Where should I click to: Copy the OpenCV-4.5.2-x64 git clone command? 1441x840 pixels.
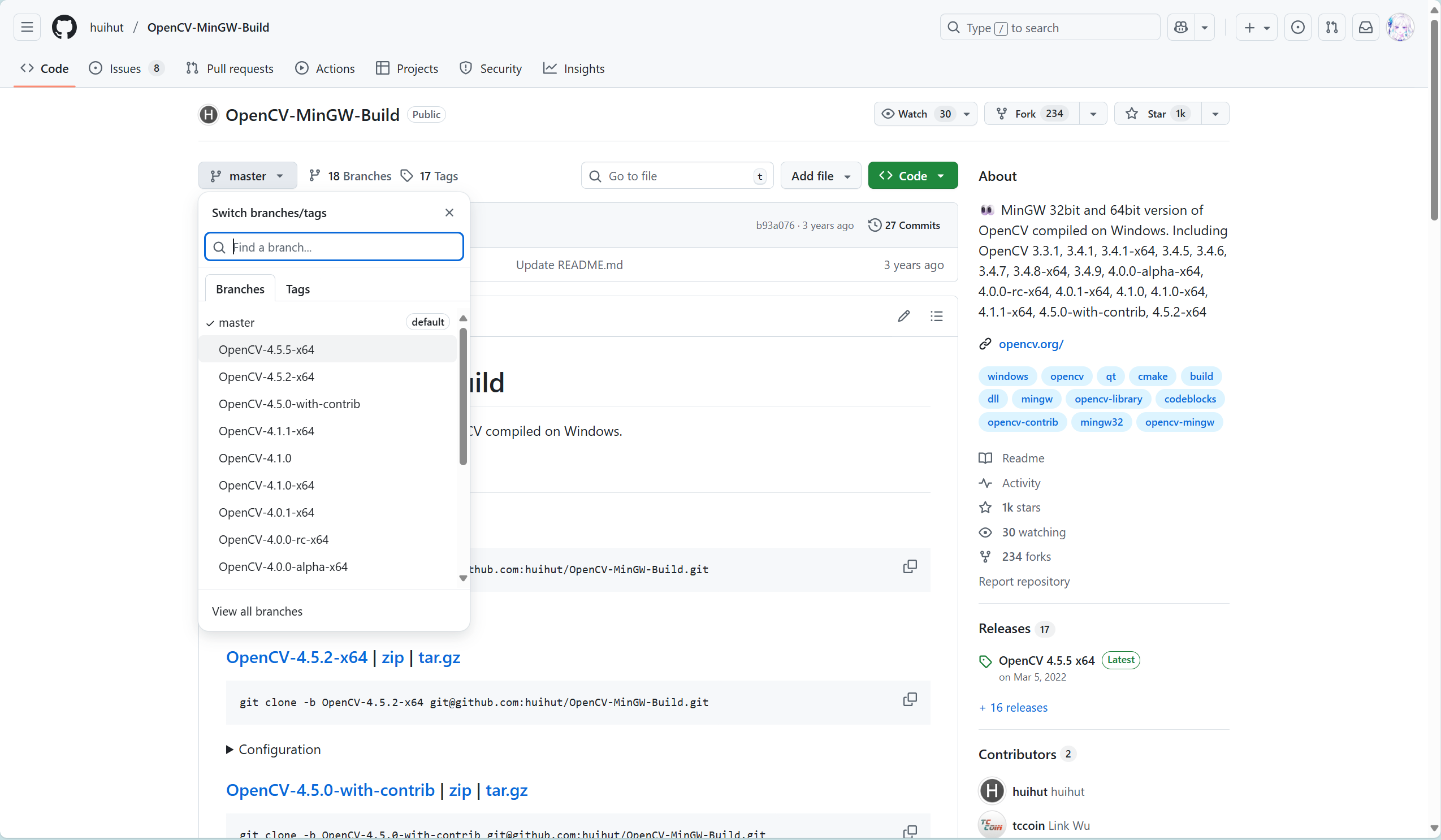point(909,700)
